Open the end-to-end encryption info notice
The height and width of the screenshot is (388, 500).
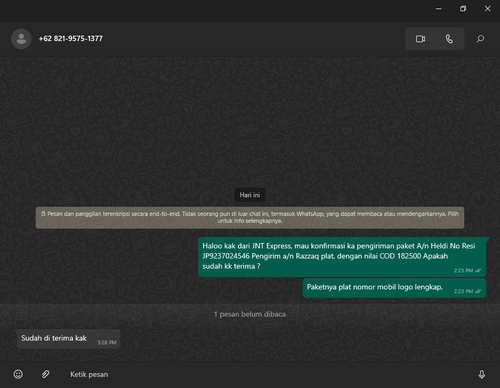[250, 217]
